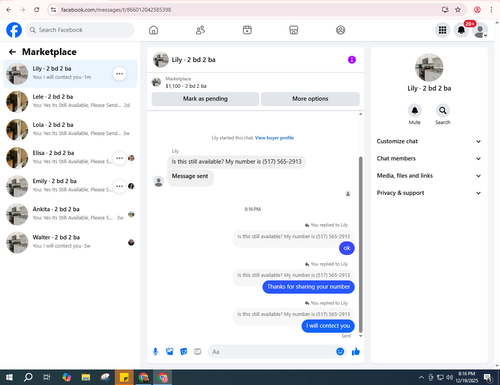This screenshot has width=500, height=385.
Task: Open Lily's large profile thumbnail in sidebar
Action: (429, 67)
